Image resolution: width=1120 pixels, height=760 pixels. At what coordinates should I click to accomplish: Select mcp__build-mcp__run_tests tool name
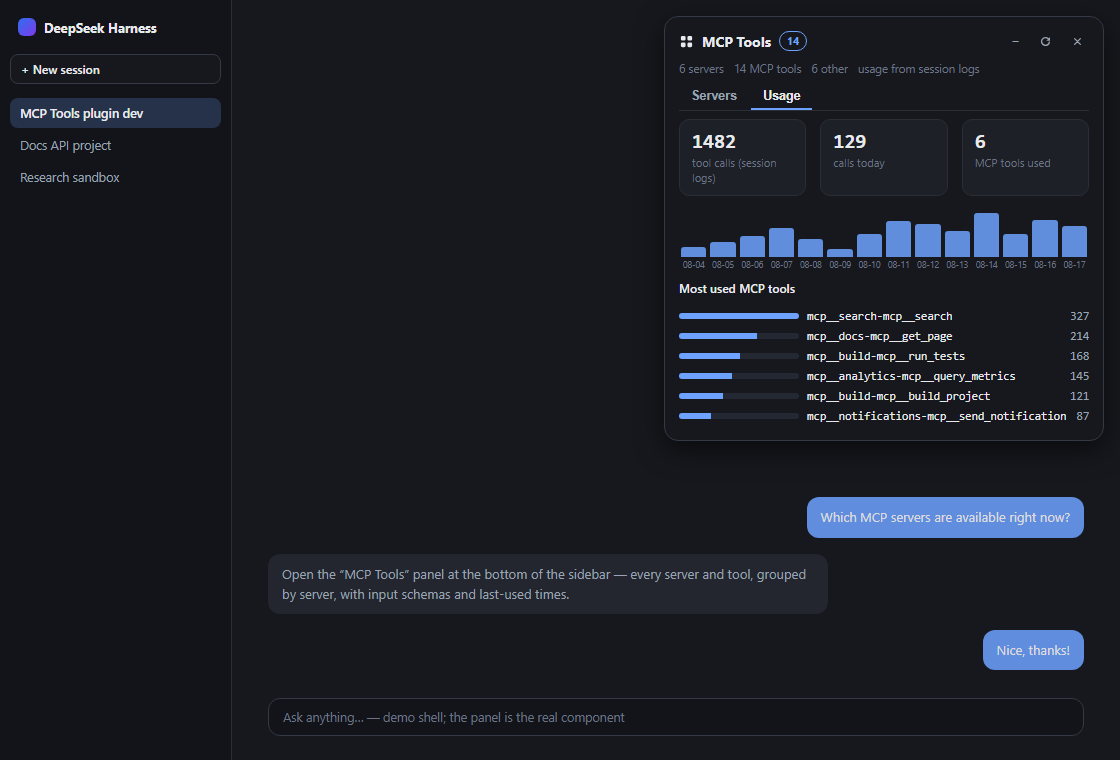tap(886, 356)
